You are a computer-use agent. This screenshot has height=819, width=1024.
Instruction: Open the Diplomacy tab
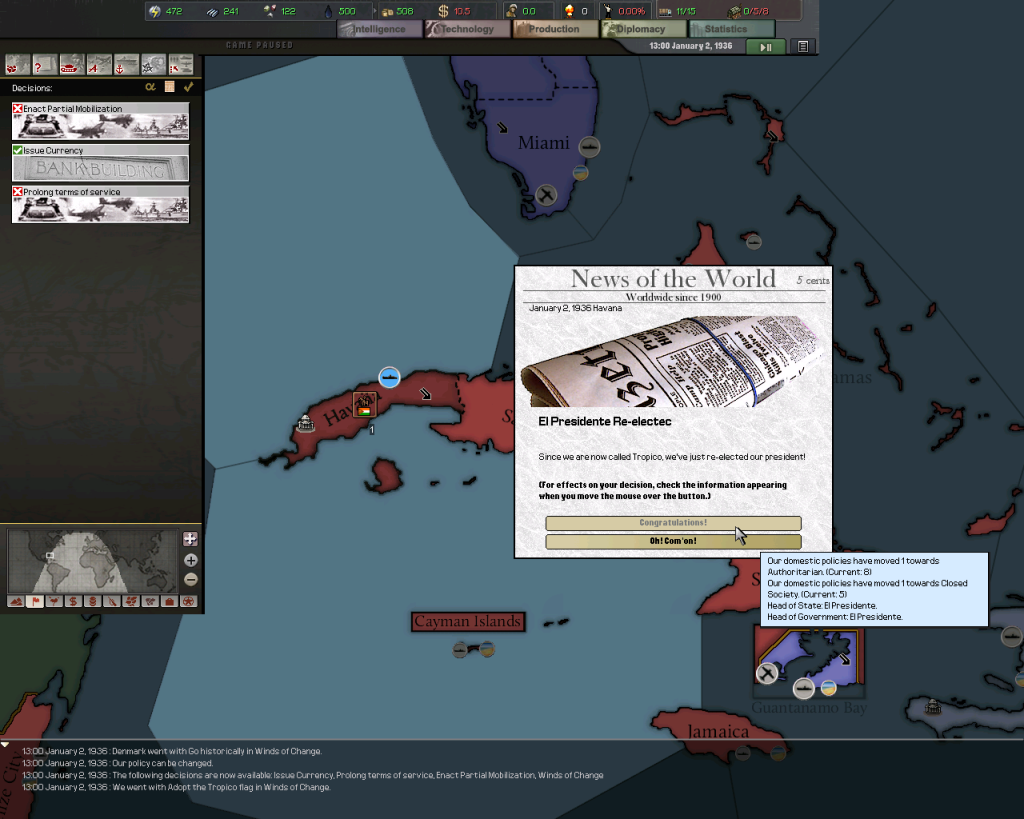[x=643, y=29]
